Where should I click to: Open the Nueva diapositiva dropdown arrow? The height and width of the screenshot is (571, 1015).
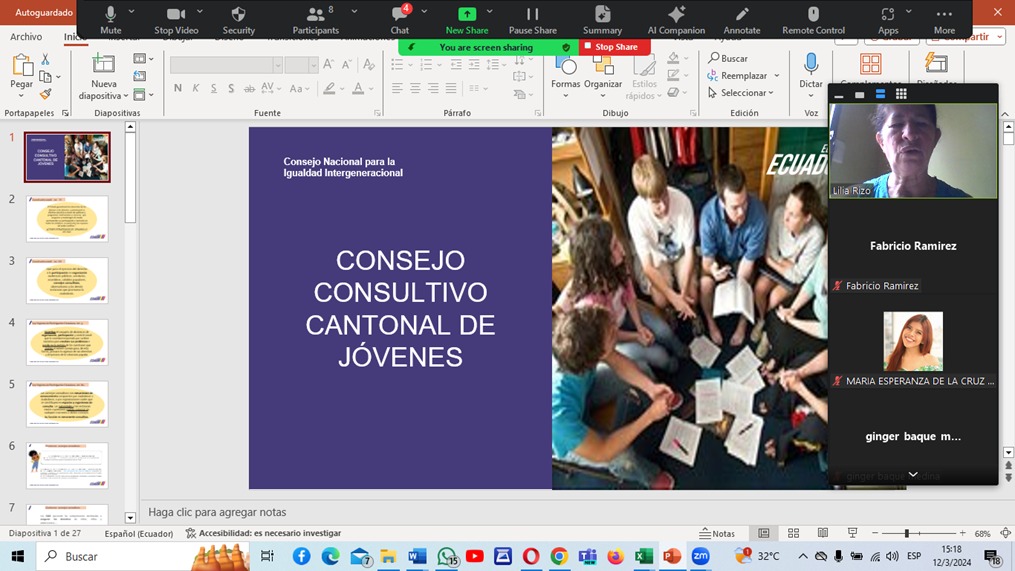(125, 96)
